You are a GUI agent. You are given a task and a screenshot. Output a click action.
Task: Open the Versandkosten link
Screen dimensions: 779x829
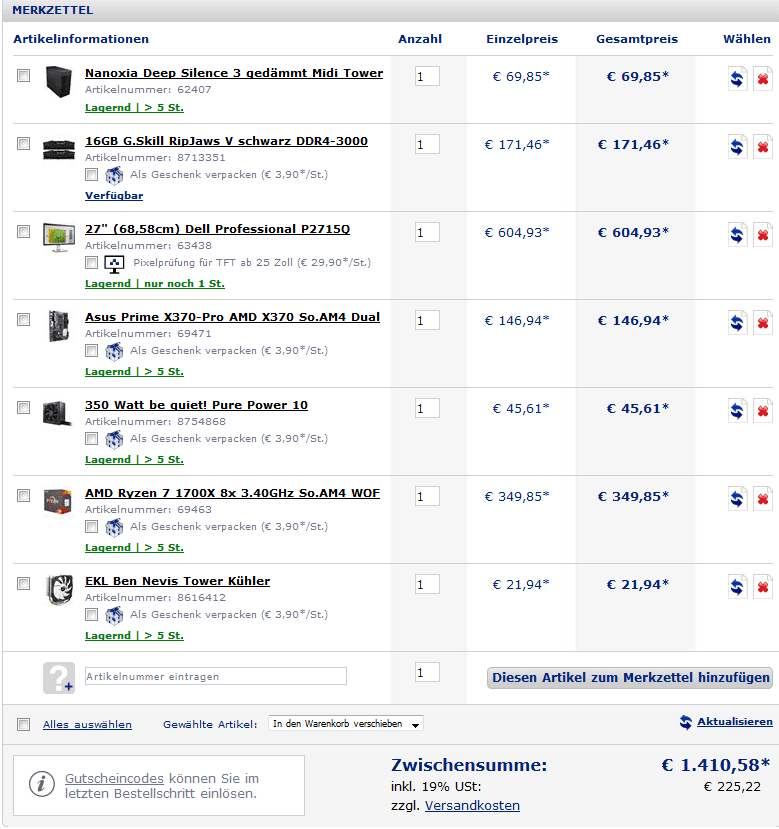pos(472,806)
